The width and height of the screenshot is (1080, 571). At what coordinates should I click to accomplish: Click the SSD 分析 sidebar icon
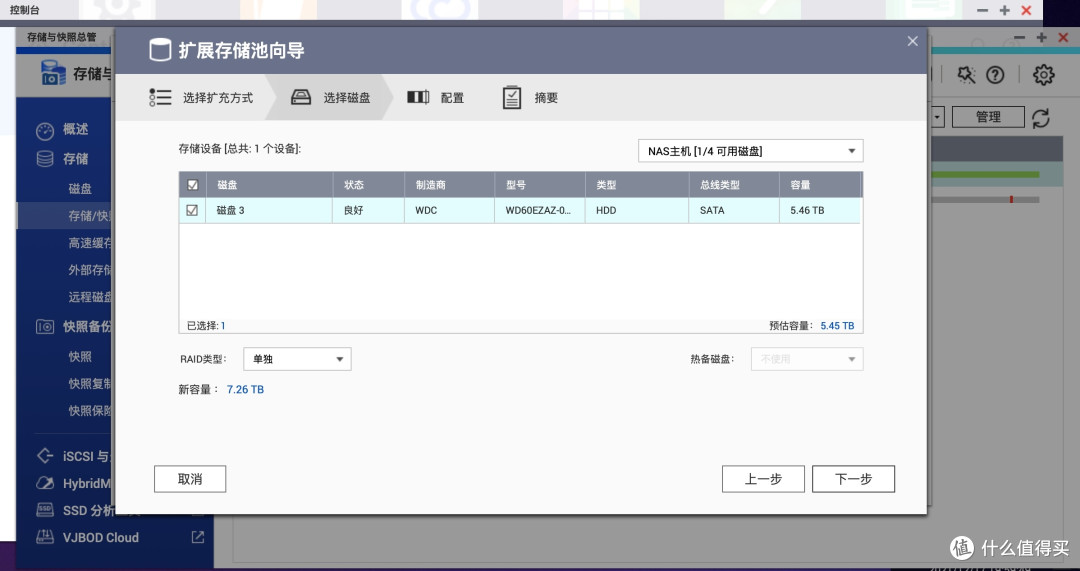45,510
